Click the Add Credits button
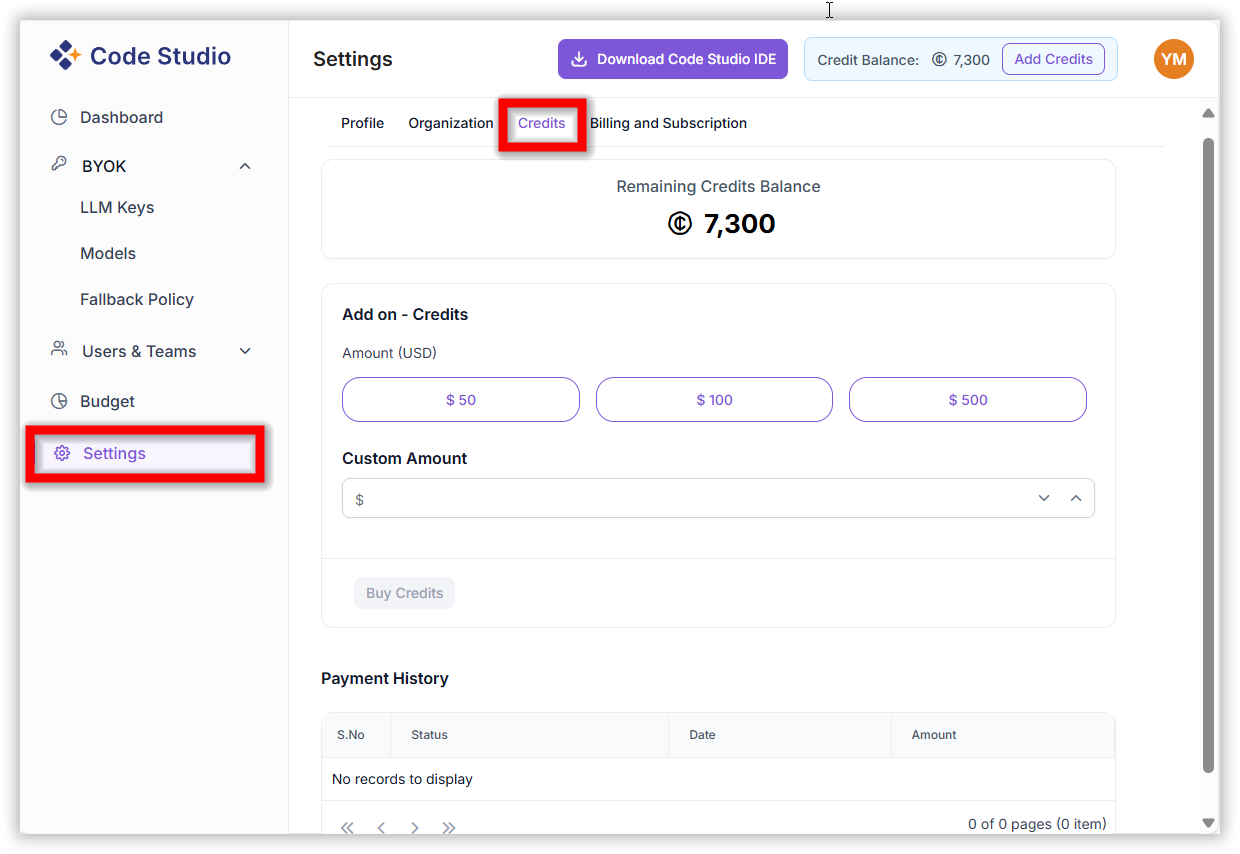 pos(1053,59)
